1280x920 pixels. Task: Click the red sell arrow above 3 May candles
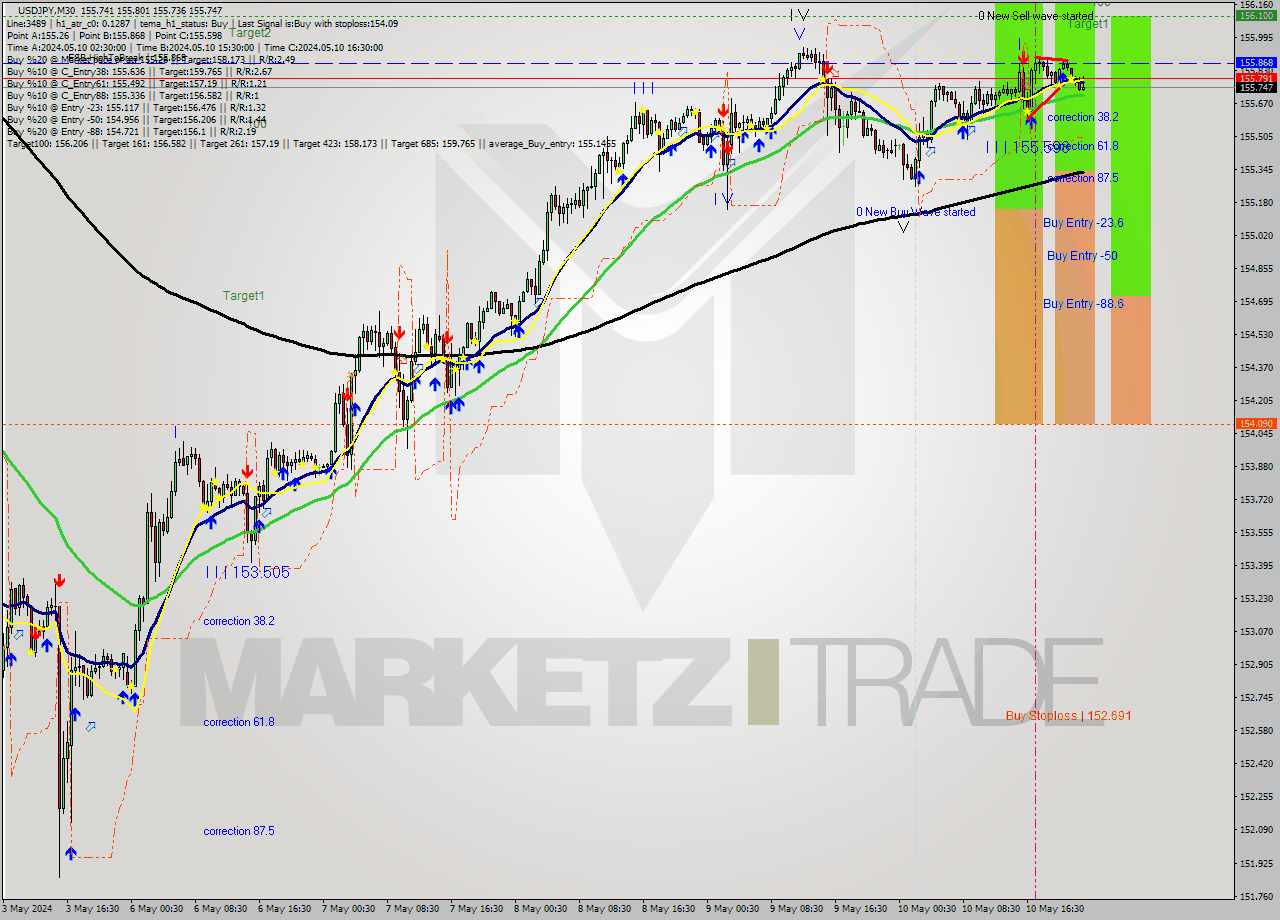tap(60, 581)
